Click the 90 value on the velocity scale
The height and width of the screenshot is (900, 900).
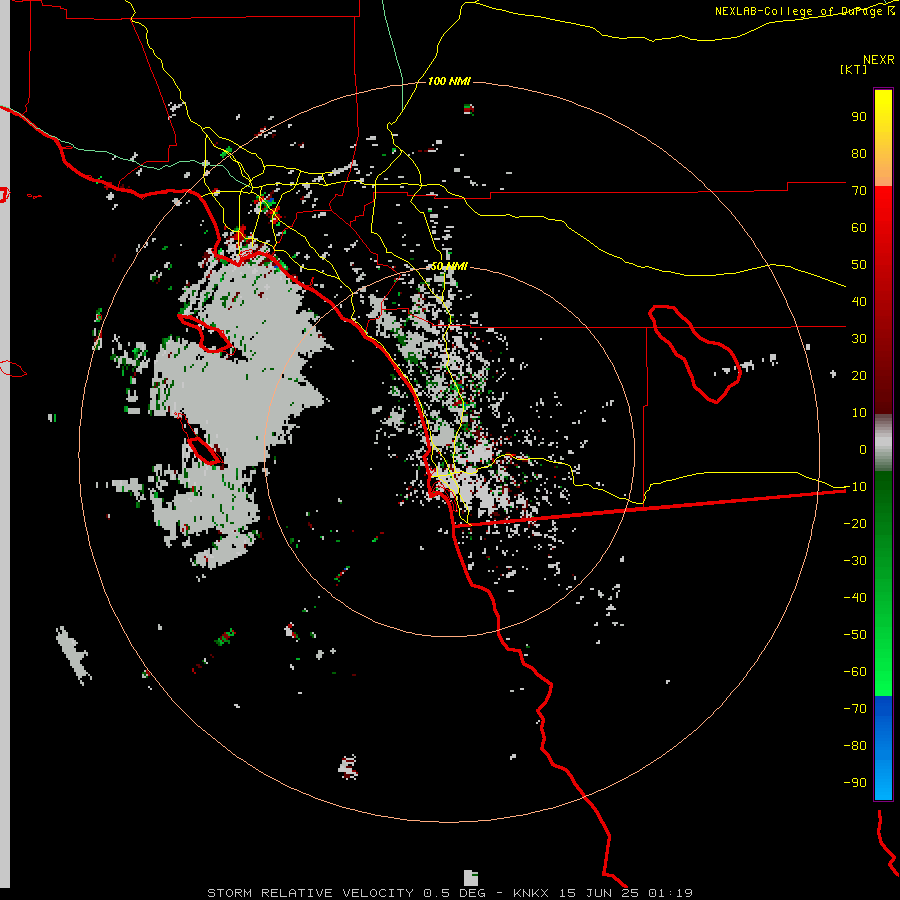coord(859,117)
